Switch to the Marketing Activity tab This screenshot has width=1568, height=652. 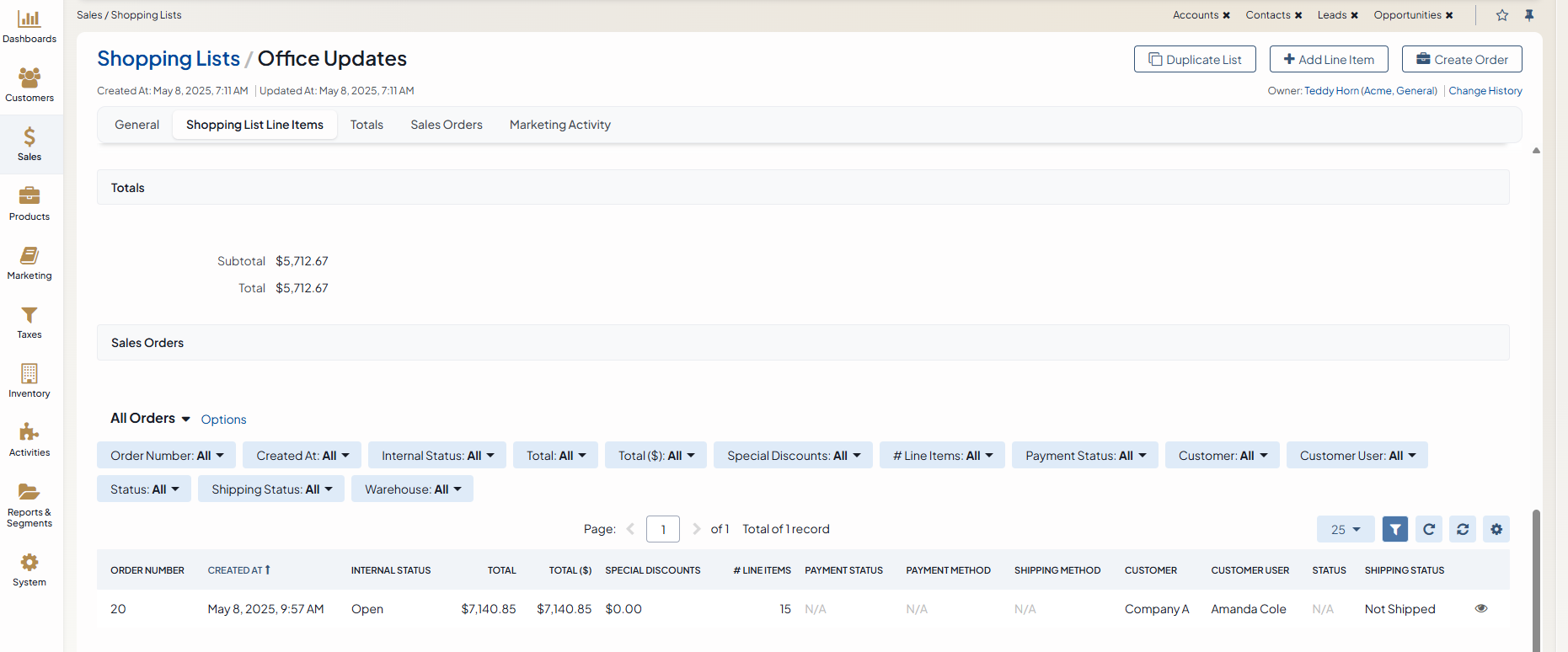coord(559,125)
